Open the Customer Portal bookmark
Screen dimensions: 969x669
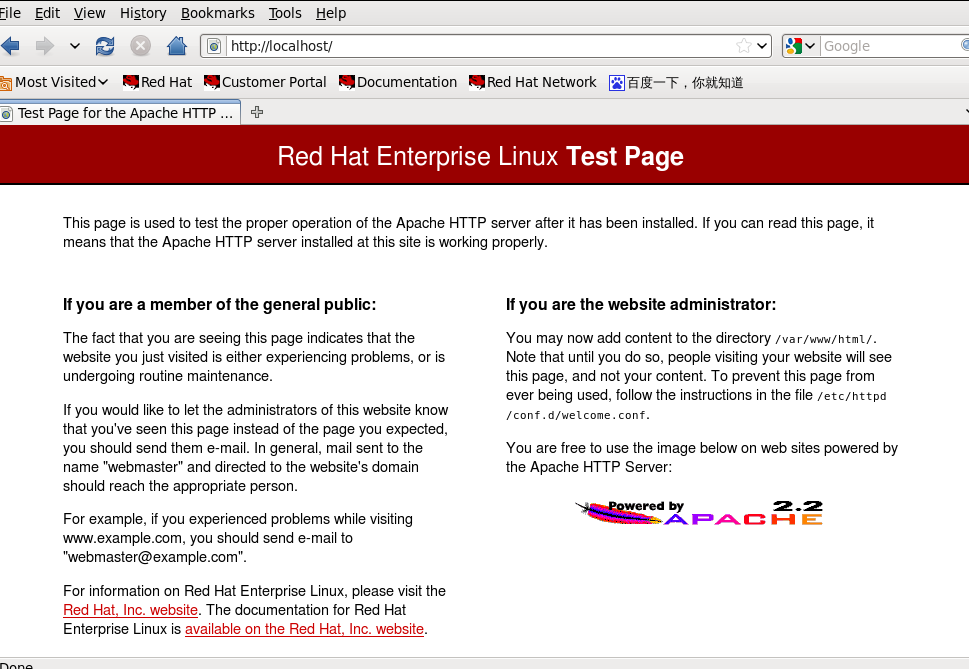coord(265,82)
